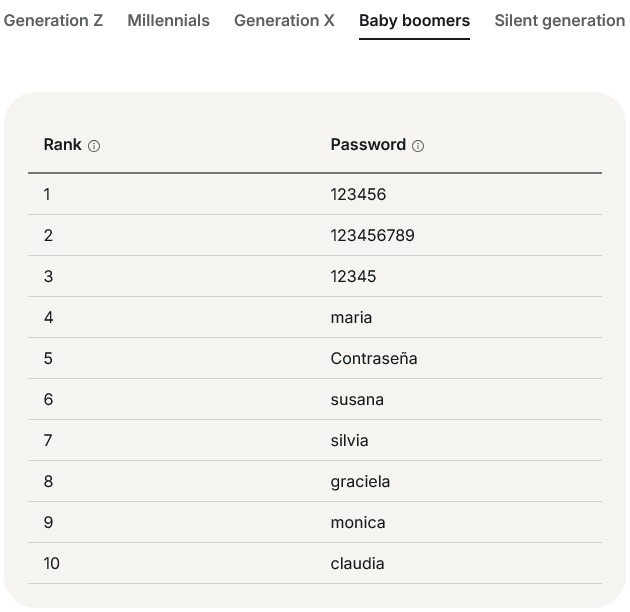Open the Millennials tab
The width and height of the screenshot is (630, 612).
[168, 20]
